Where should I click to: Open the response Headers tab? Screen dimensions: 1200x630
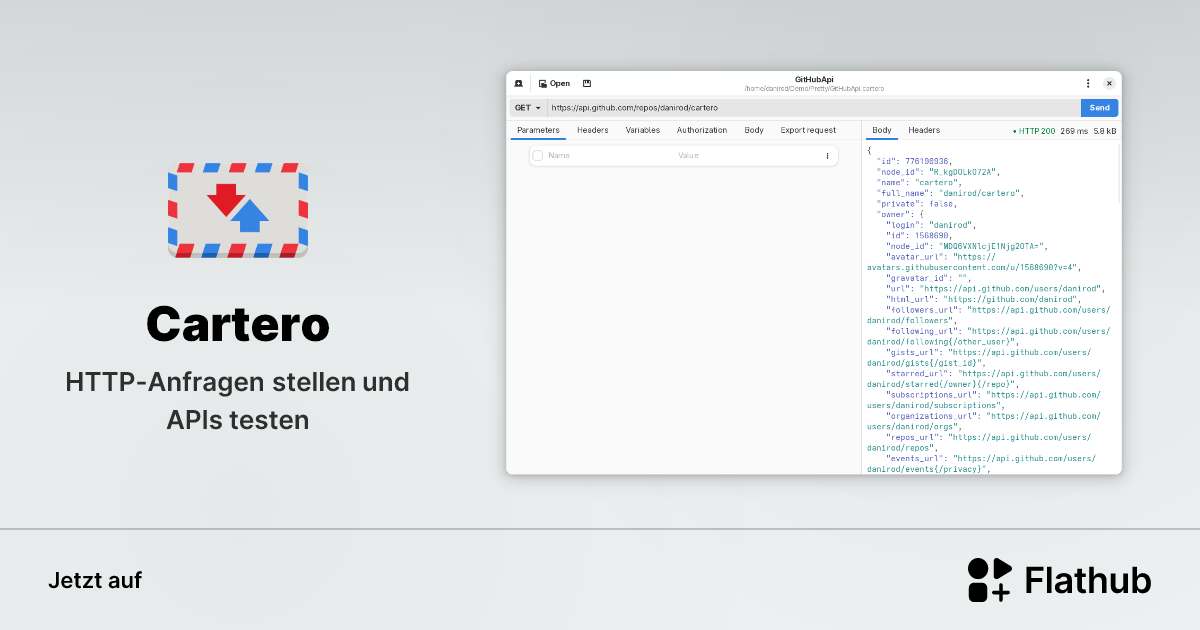(x=924, y=130)
